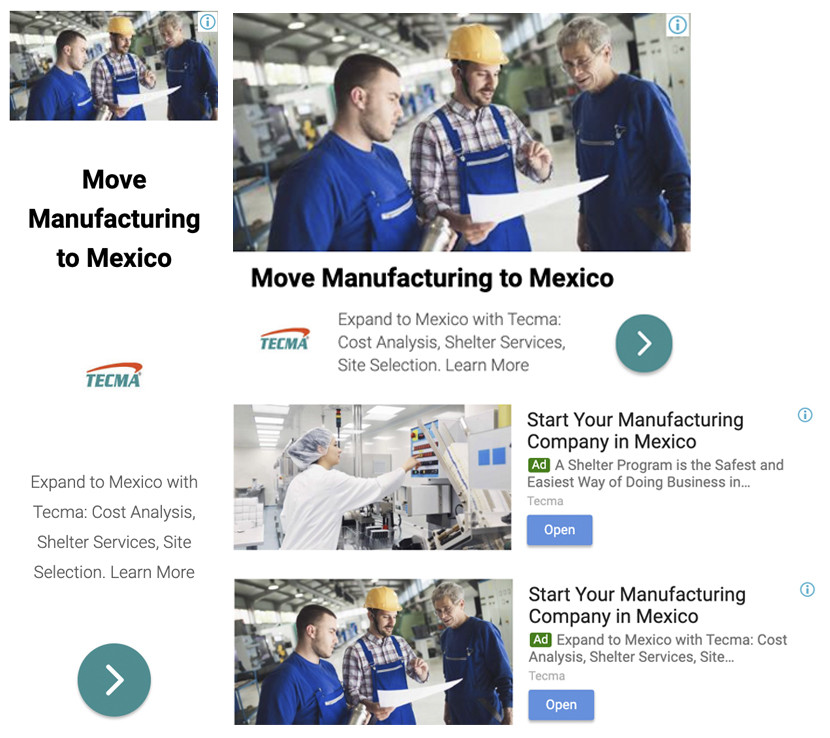830x738 pixels.
Task: Click the headline above 'Expand to Mexico with Tecma: Cost' bottom ad
Action: tap(637, 605)
